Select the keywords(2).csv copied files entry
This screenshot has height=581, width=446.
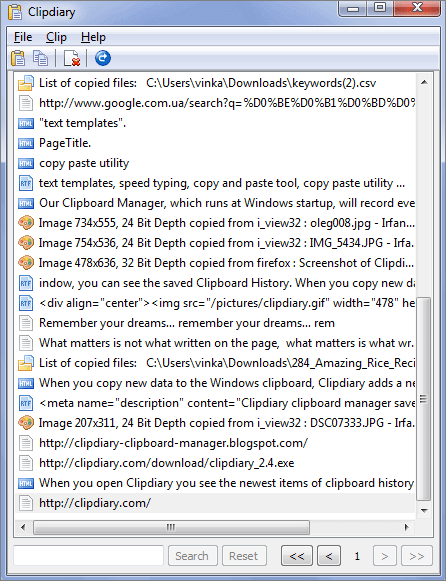click(216, 83)
